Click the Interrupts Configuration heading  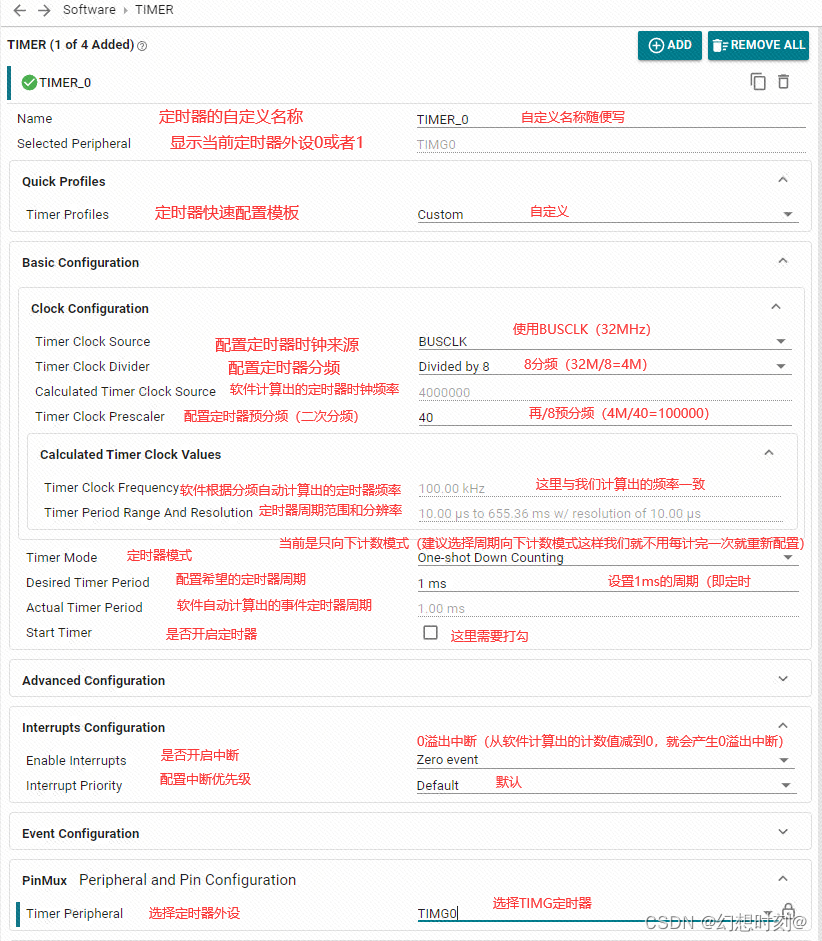click(94, 727)
